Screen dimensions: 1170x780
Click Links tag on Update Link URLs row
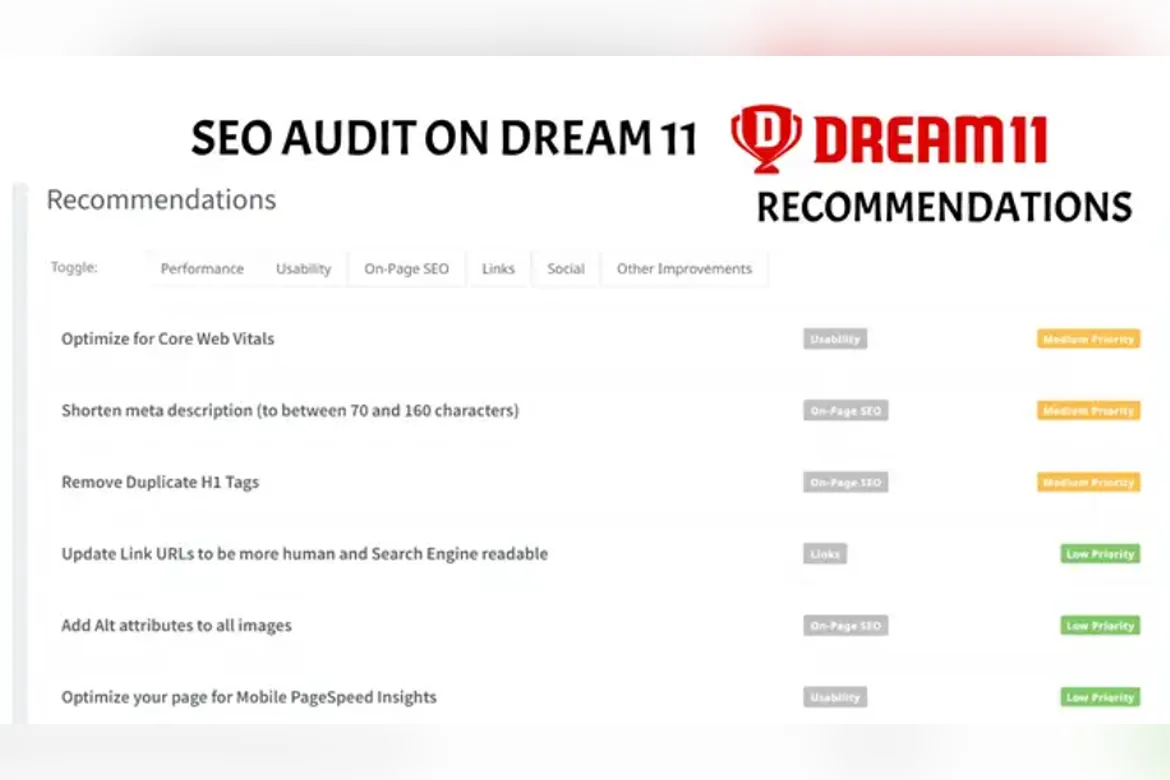point(825,554)
